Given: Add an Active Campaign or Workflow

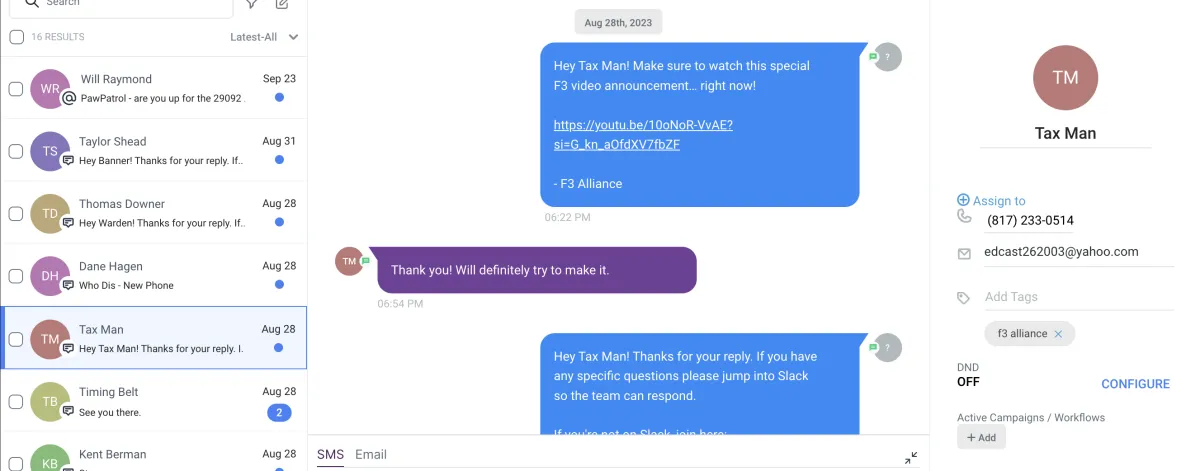Looking at the screenshot, I should (981, 438).
